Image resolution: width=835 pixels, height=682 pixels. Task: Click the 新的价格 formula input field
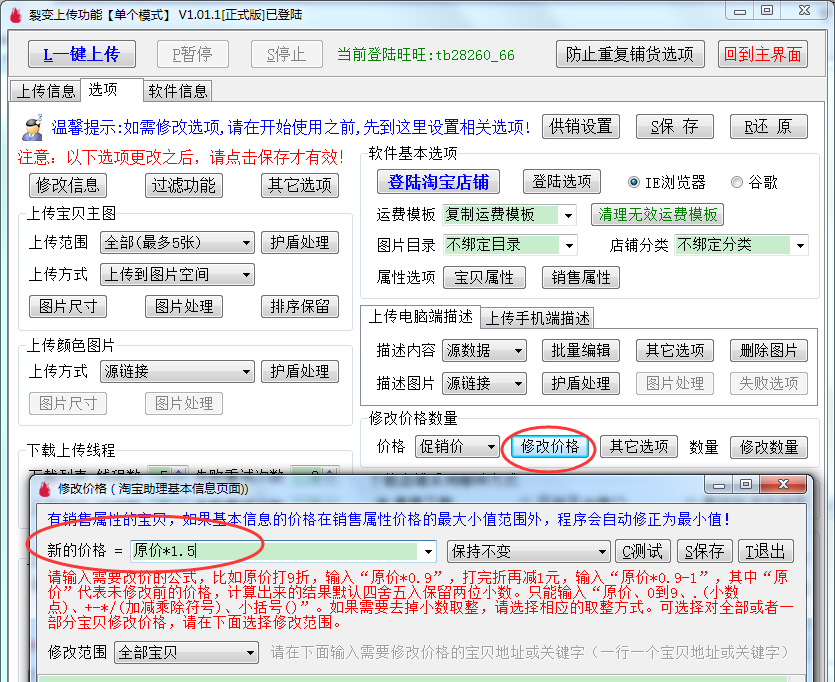pos(275,551)
